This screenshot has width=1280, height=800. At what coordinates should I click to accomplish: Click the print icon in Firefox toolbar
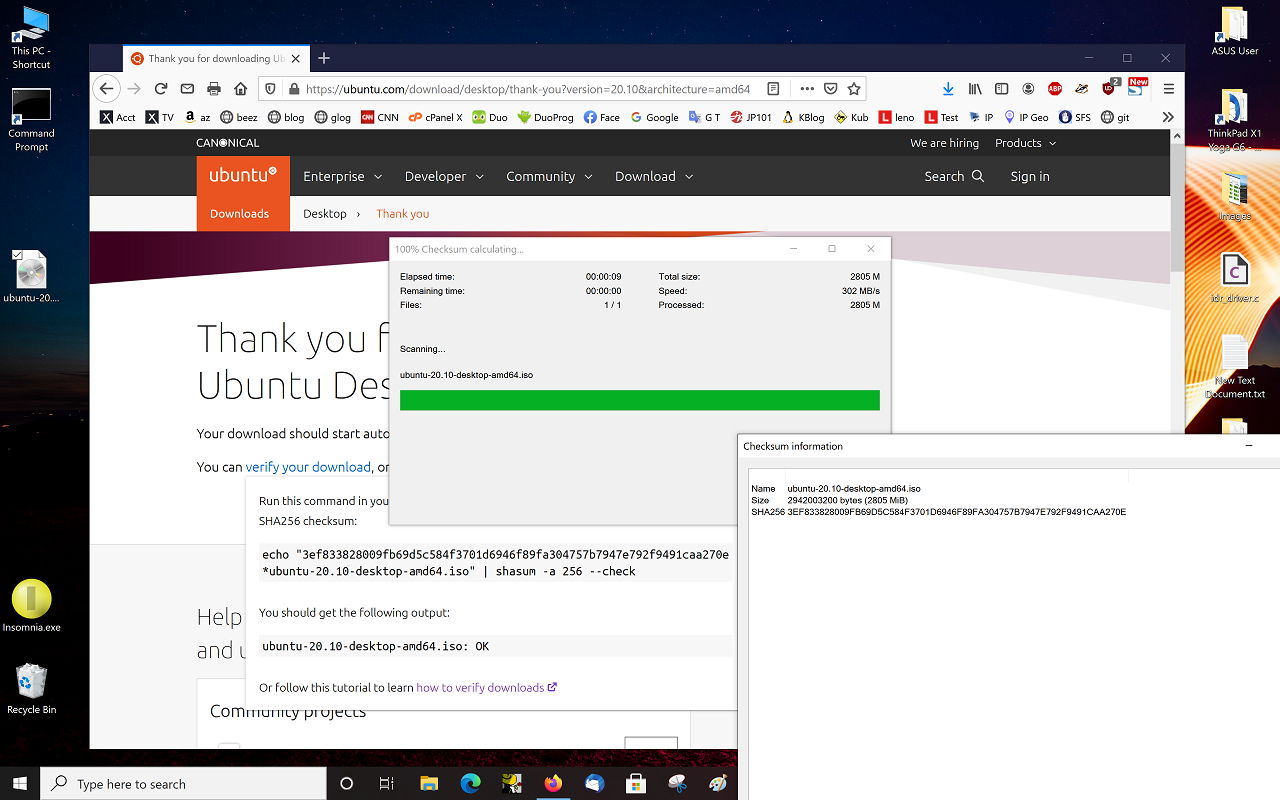coord(214,89)
